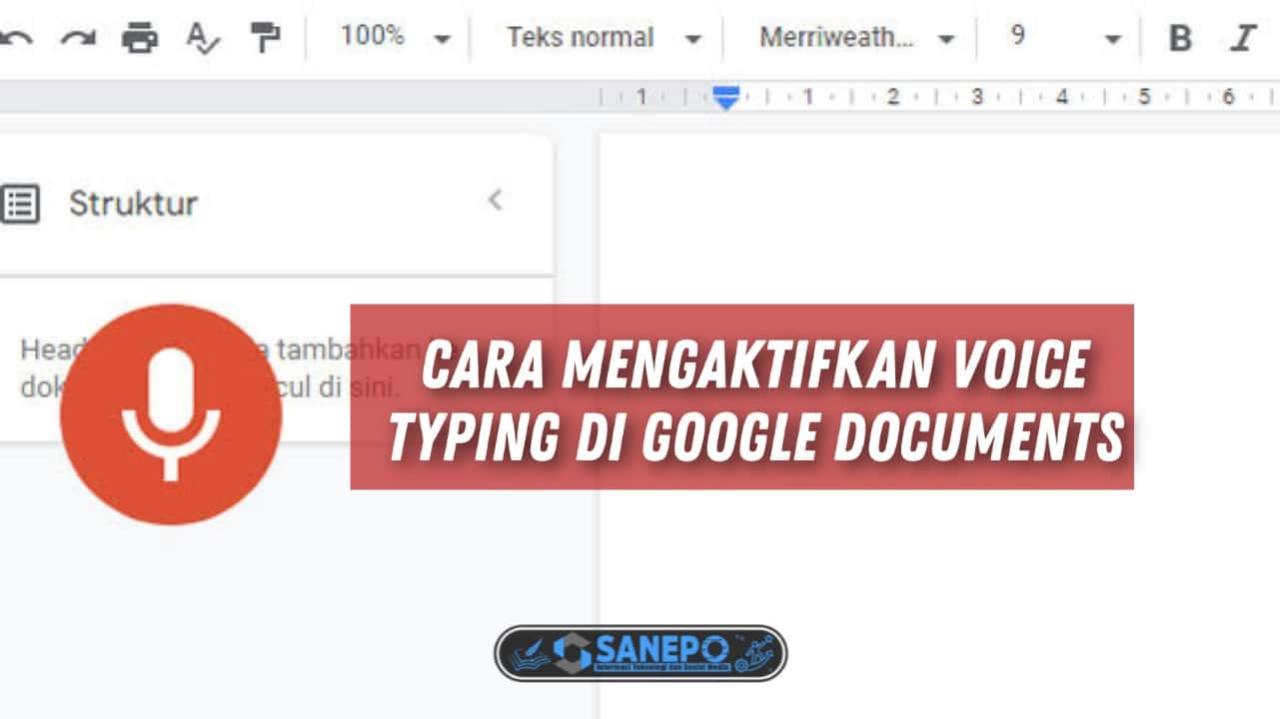Open the Teks normal style dropdown
Image resolution: width=1280 pixels, height=719 pixels.
pyautogui.click(x=603, y=38)
